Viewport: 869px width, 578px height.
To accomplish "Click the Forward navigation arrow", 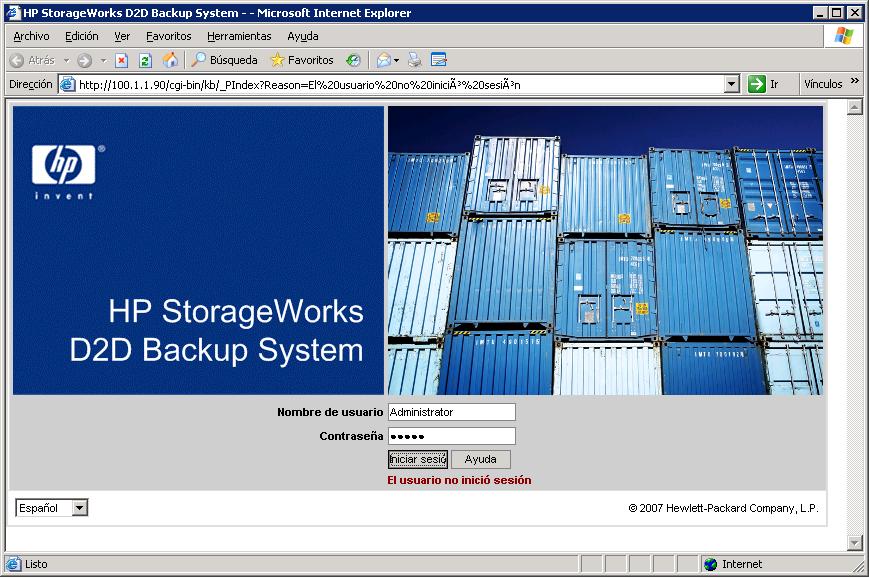I will 85,60.
